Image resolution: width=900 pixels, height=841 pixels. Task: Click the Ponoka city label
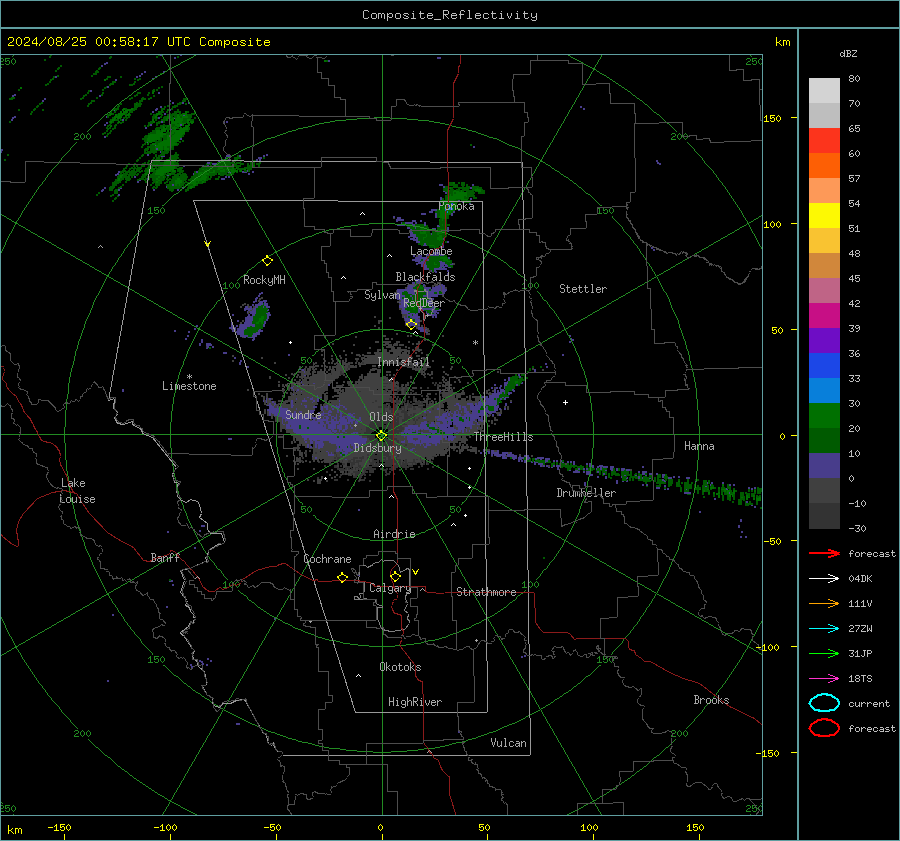456,206
